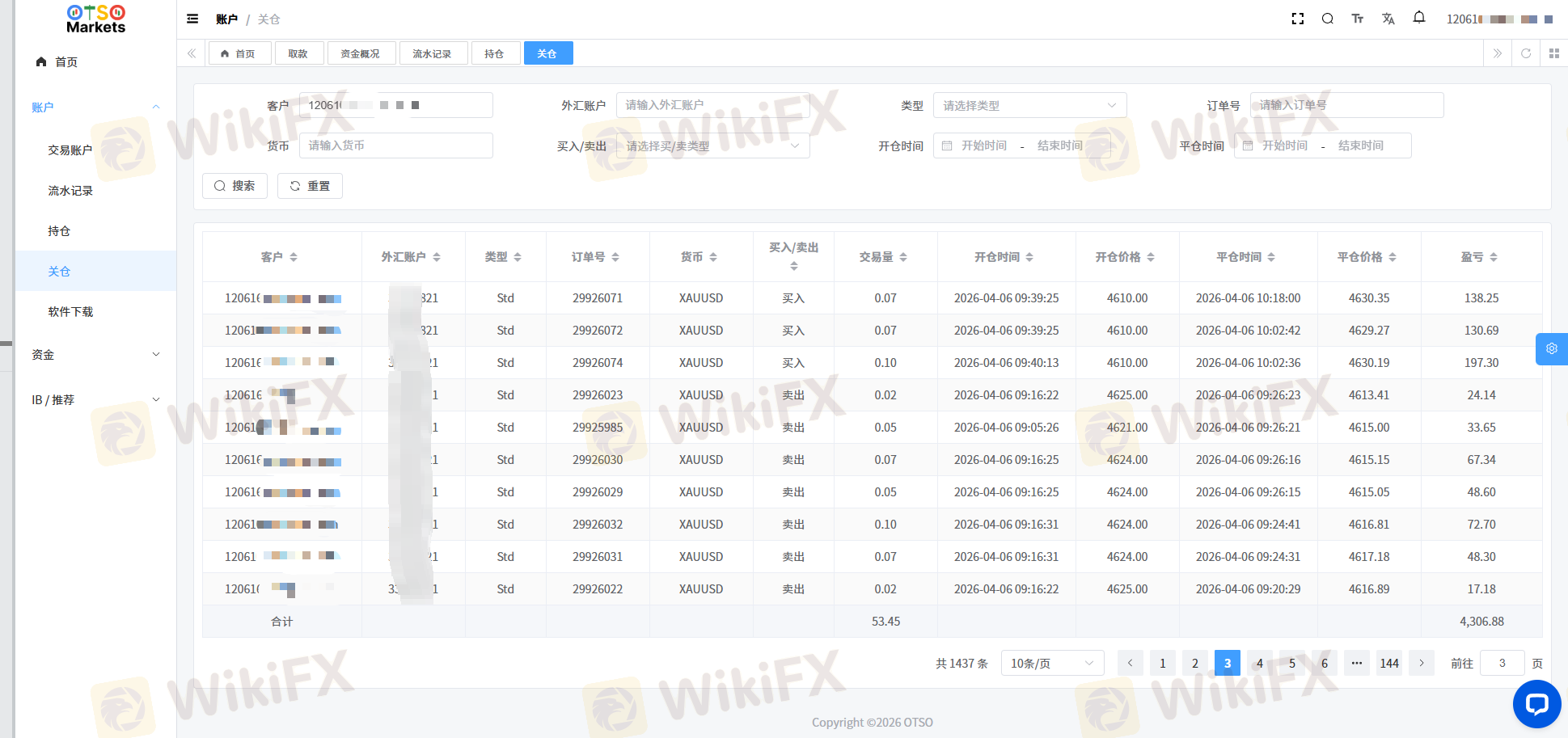The height and width of the screenshot is (738, 1568).
Task: Open the search icon in header
Action: (1328, 19)
